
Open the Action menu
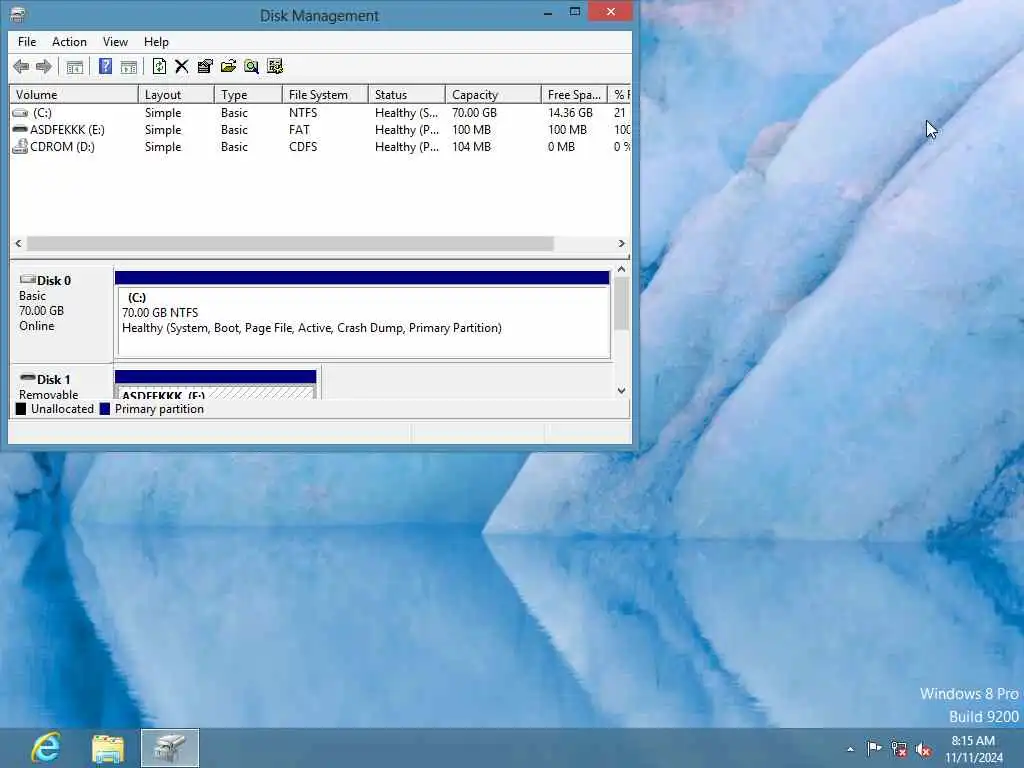tap(69, 42)
